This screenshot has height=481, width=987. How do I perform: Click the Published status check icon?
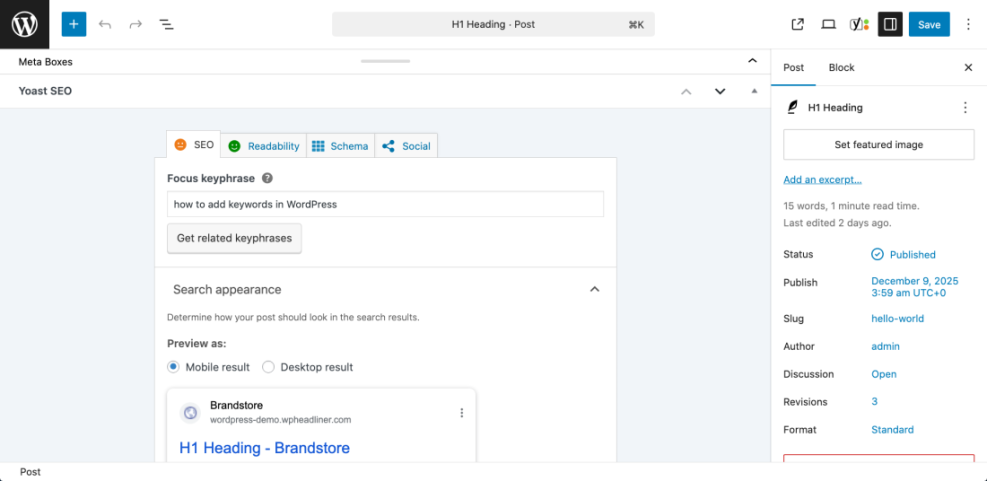click(x=877, y=254)
